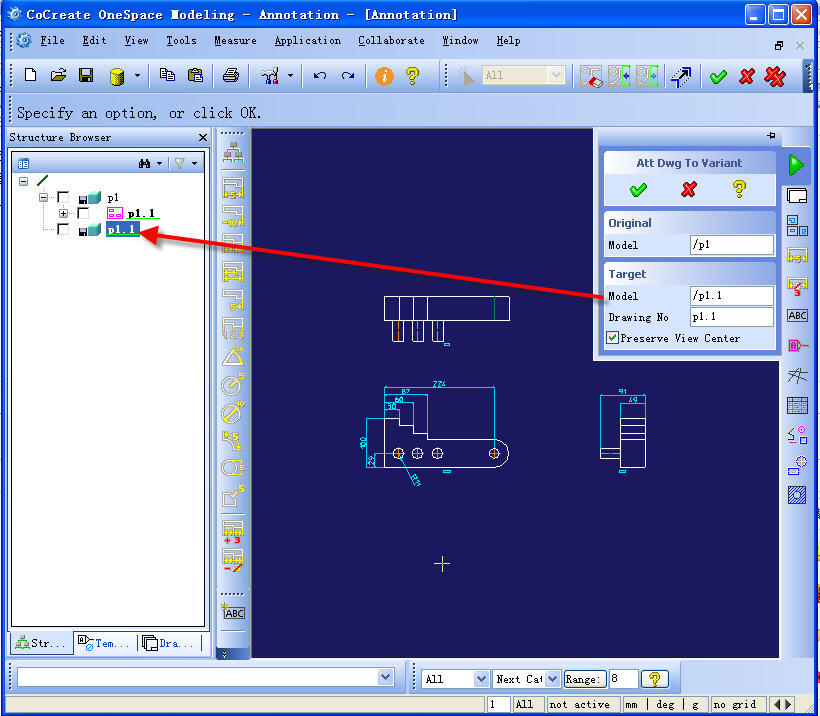Save using the floppy disk icon
The height and width of the screenshot is (716, 820).
pyautogui.click(x=86, y=75)
